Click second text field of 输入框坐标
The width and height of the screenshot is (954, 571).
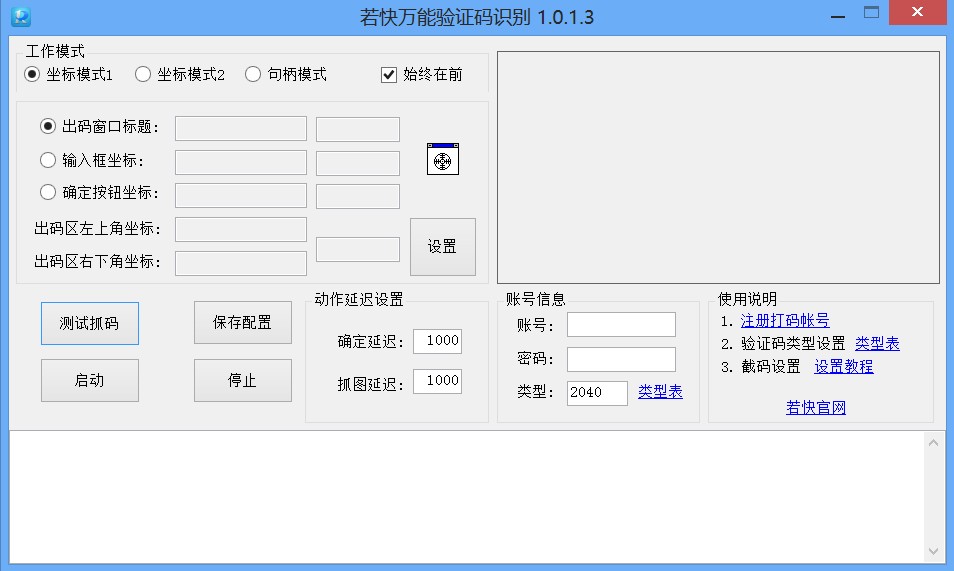coord(358,163)
